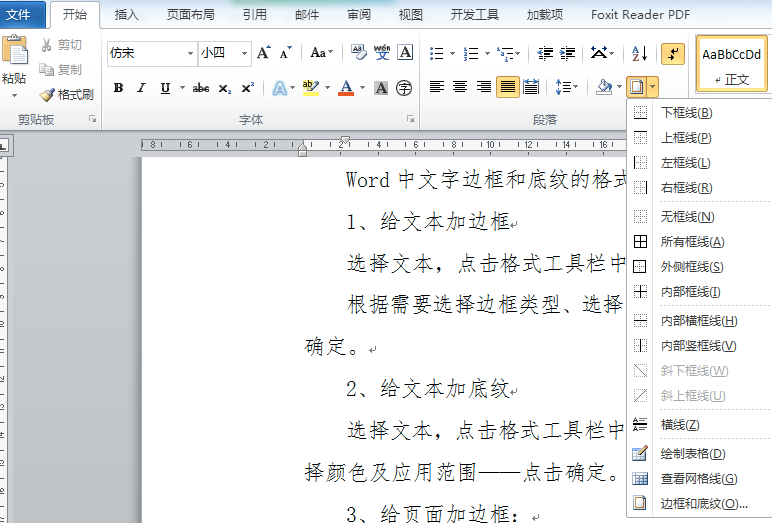Open Font dialog launcher
This screenshot has height=523, width=772.
[x=410, y=119]
